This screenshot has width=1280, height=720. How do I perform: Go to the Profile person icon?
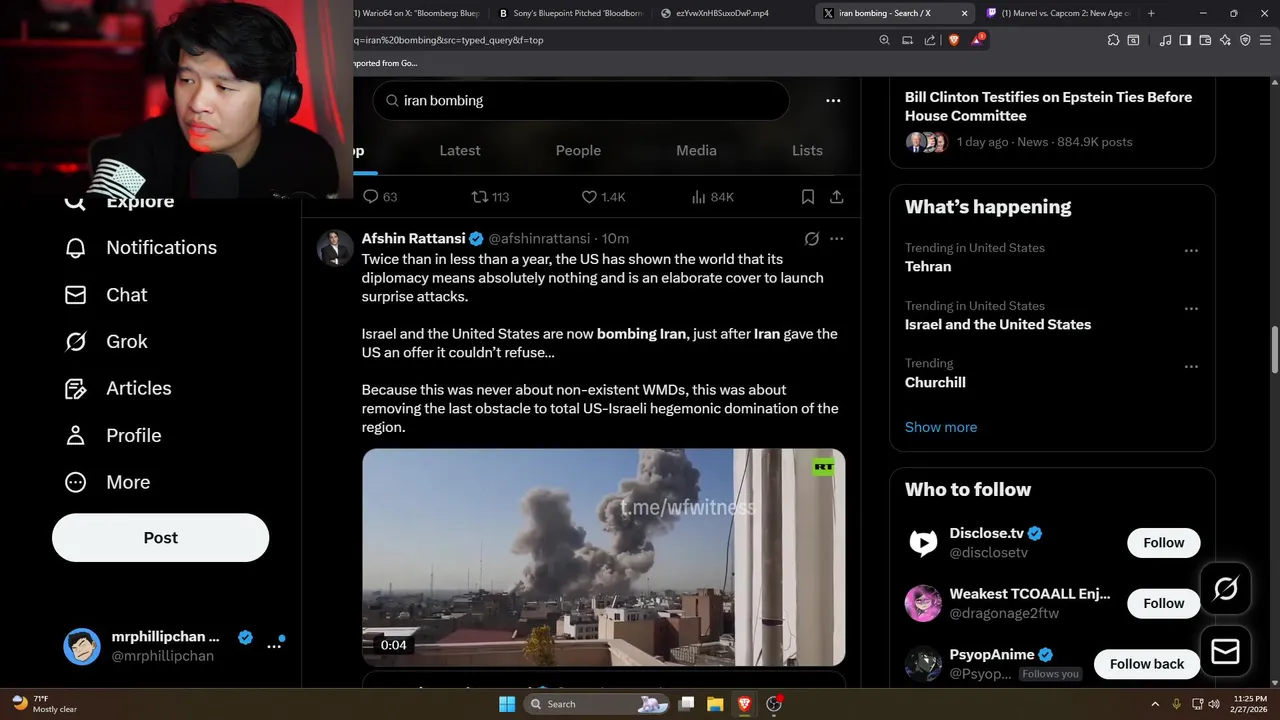(x=75, y=436)
